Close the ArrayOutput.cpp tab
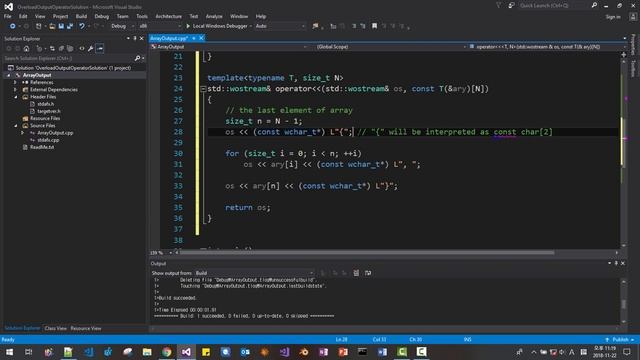 pyautogui.click(x=201, y=38)
